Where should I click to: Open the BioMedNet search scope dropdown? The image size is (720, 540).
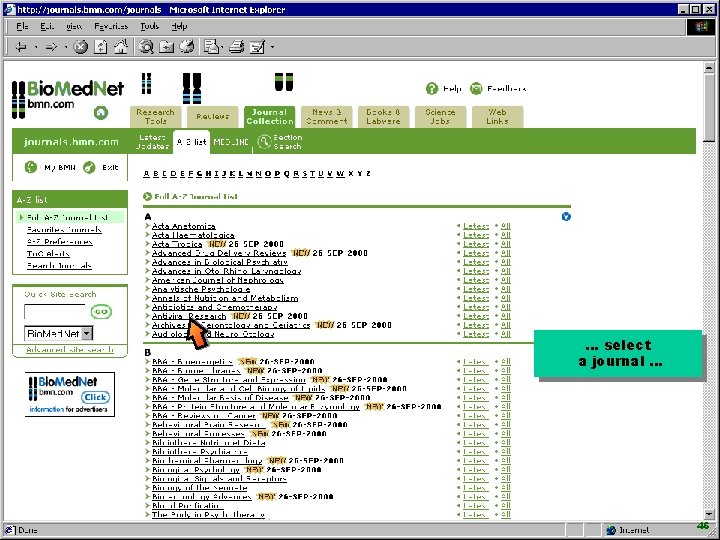pyautogui.click(x=87, y=333)
